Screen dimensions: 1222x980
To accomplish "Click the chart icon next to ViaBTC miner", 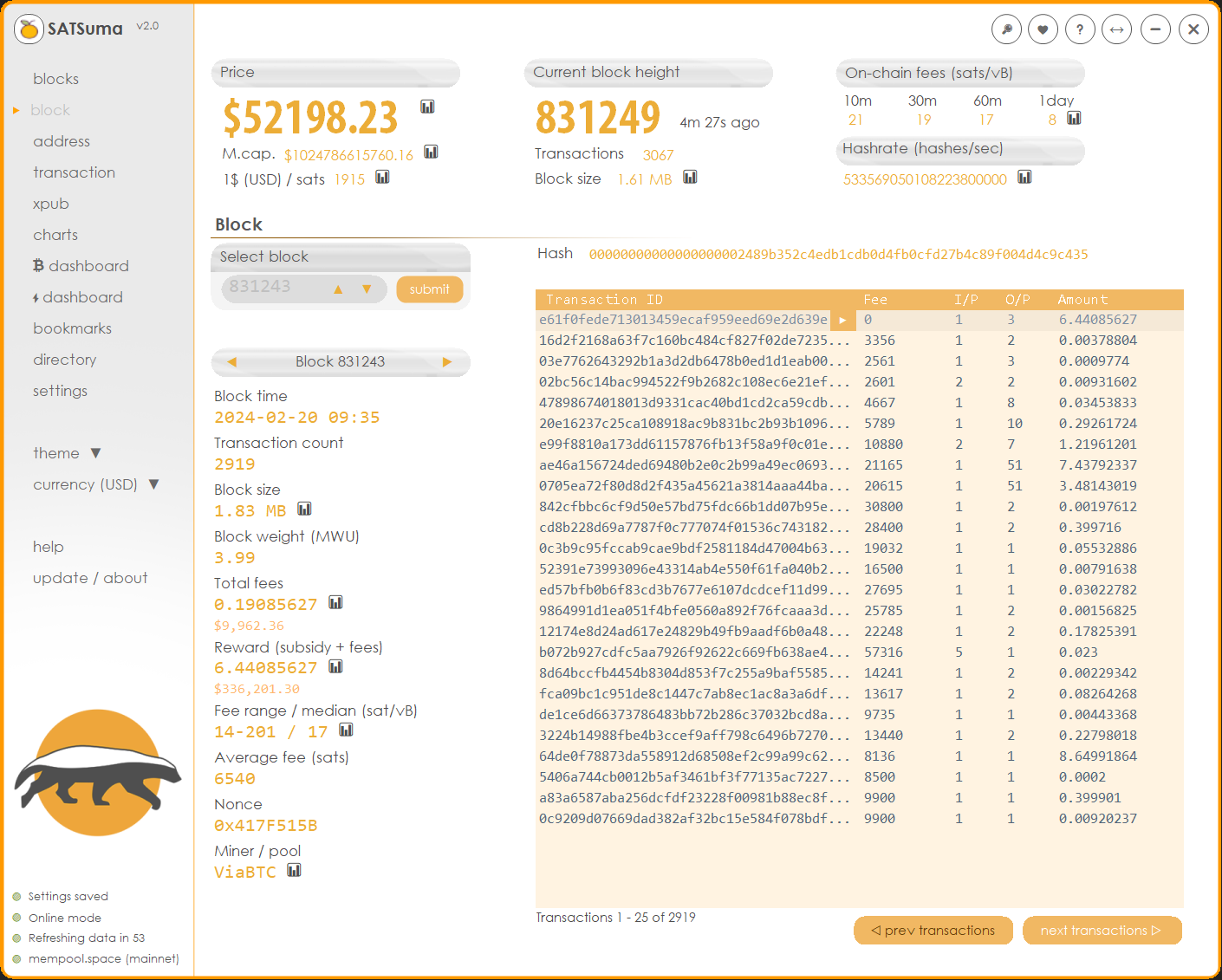I will click(x=294, y=870).
